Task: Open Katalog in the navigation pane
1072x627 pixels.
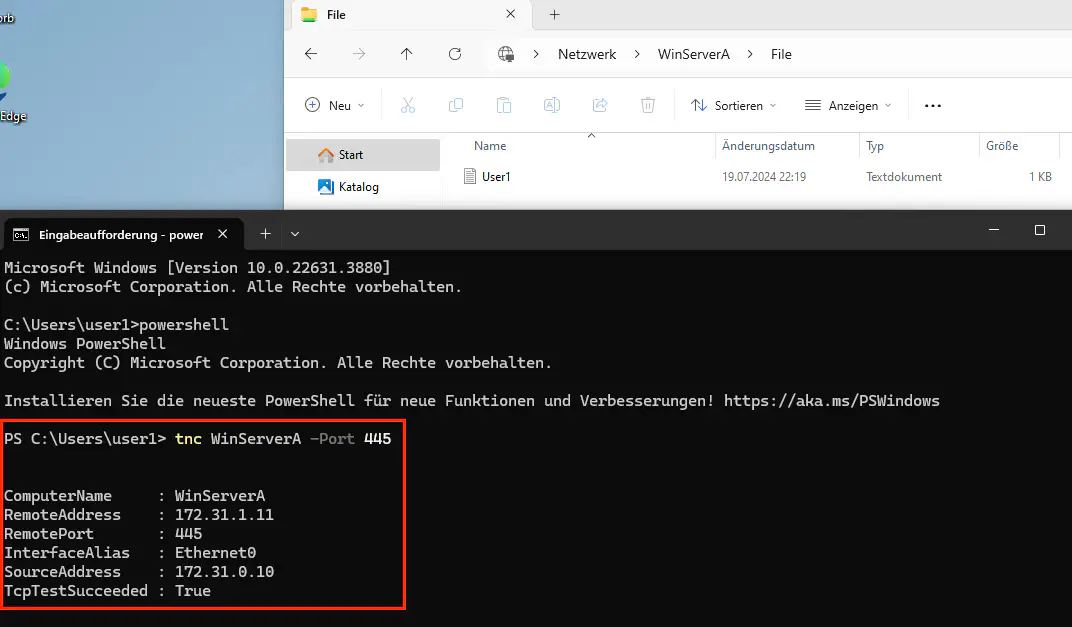Action: (357, 187)
